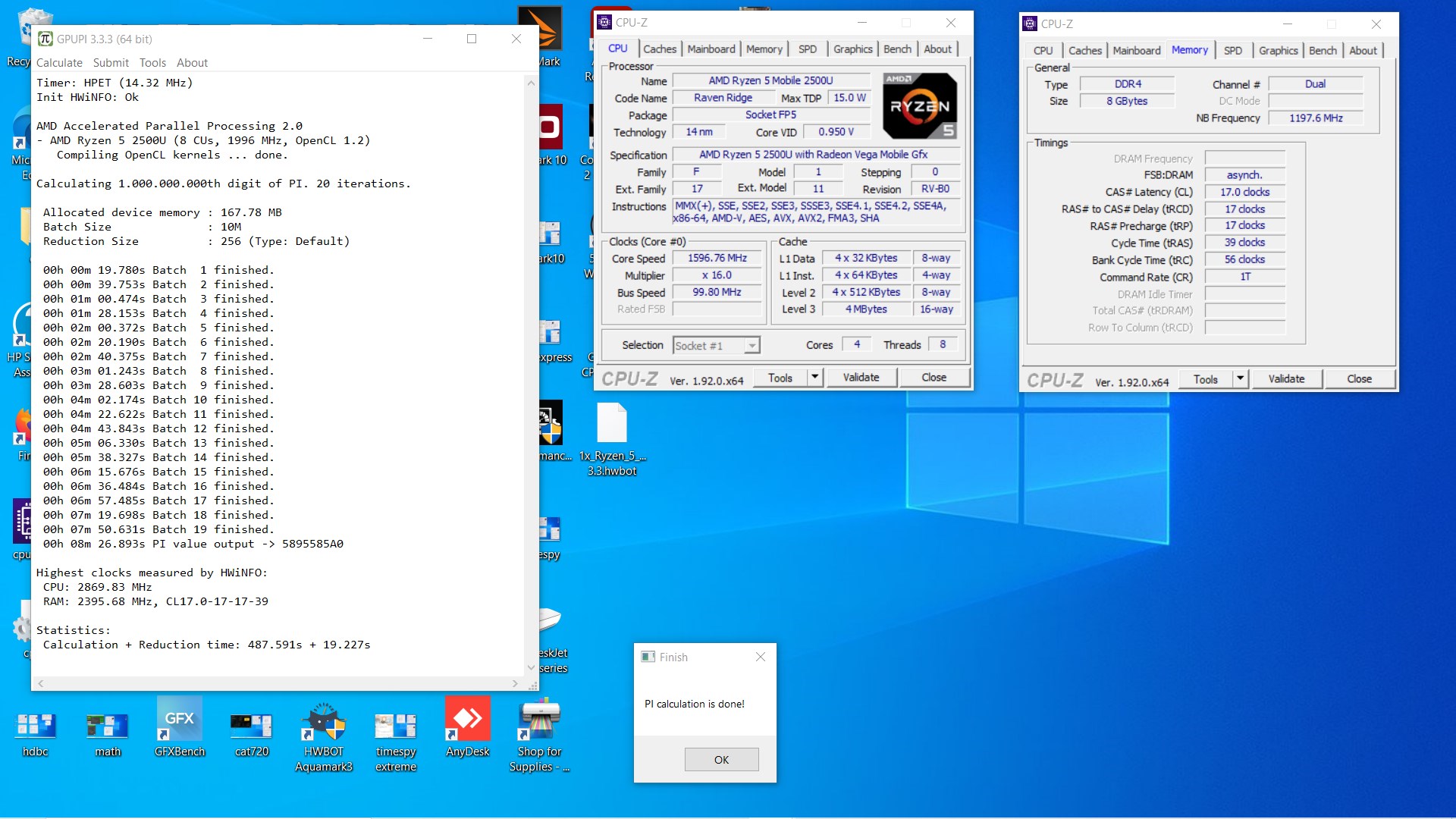Switch to Mainboard tab in left CPU-Z window
Image resolution: width=1456 pixels, height=819 pixels.
pyautogui.click(x=711, y=49)
